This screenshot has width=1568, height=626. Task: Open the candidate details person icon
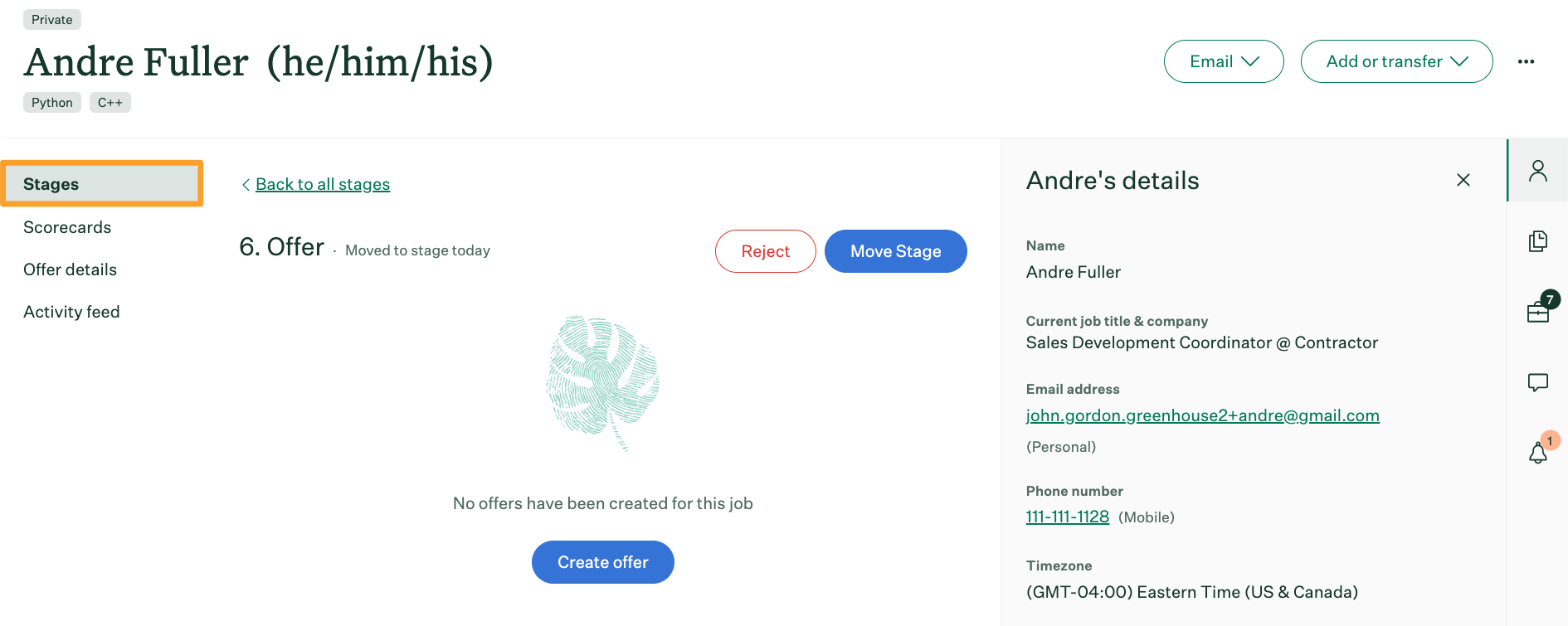tap(1537, 171)
